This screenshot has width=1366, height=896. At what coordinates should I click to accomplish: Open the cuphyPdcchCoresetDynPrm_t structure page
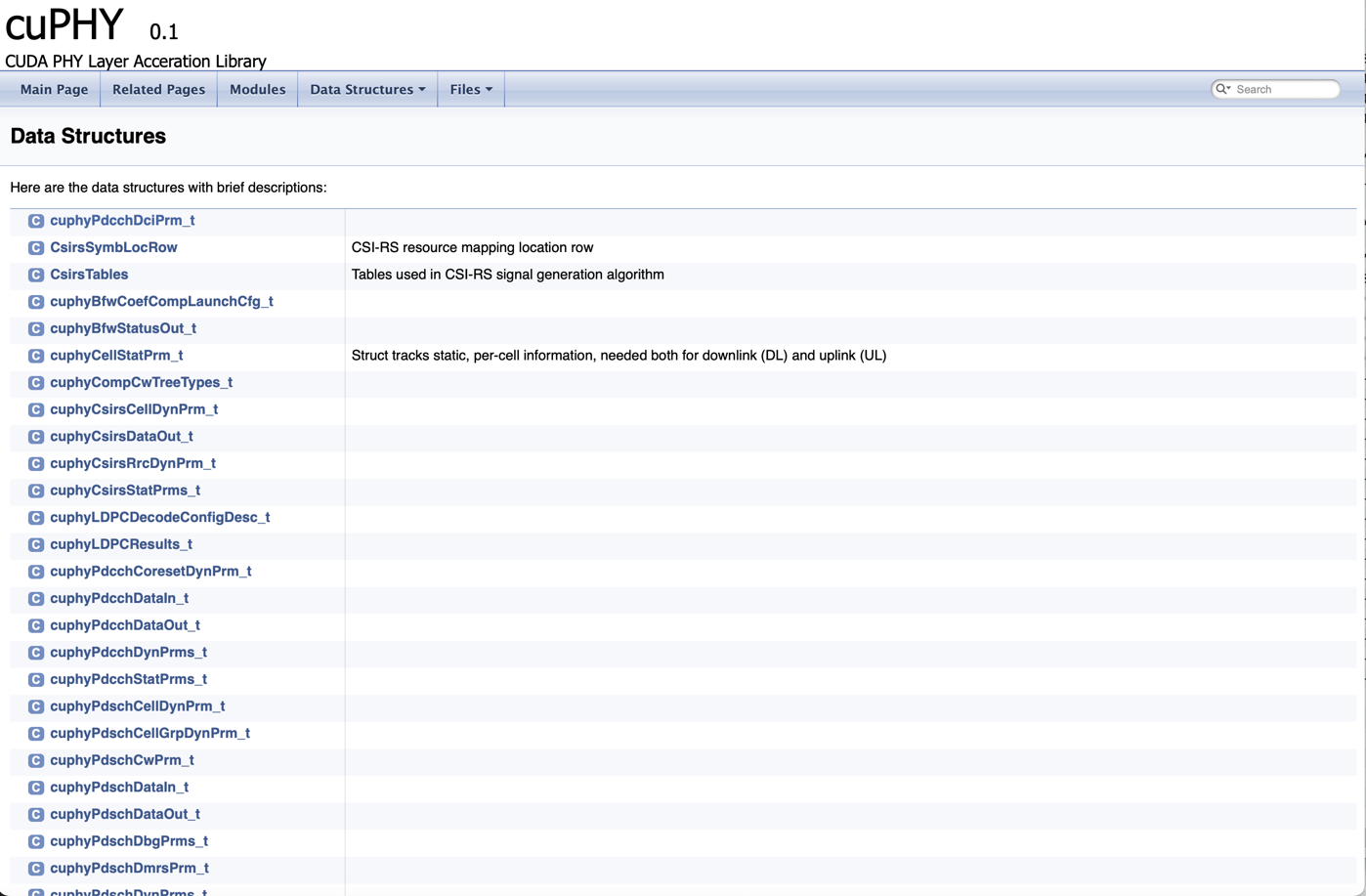(x=149, y=570)
